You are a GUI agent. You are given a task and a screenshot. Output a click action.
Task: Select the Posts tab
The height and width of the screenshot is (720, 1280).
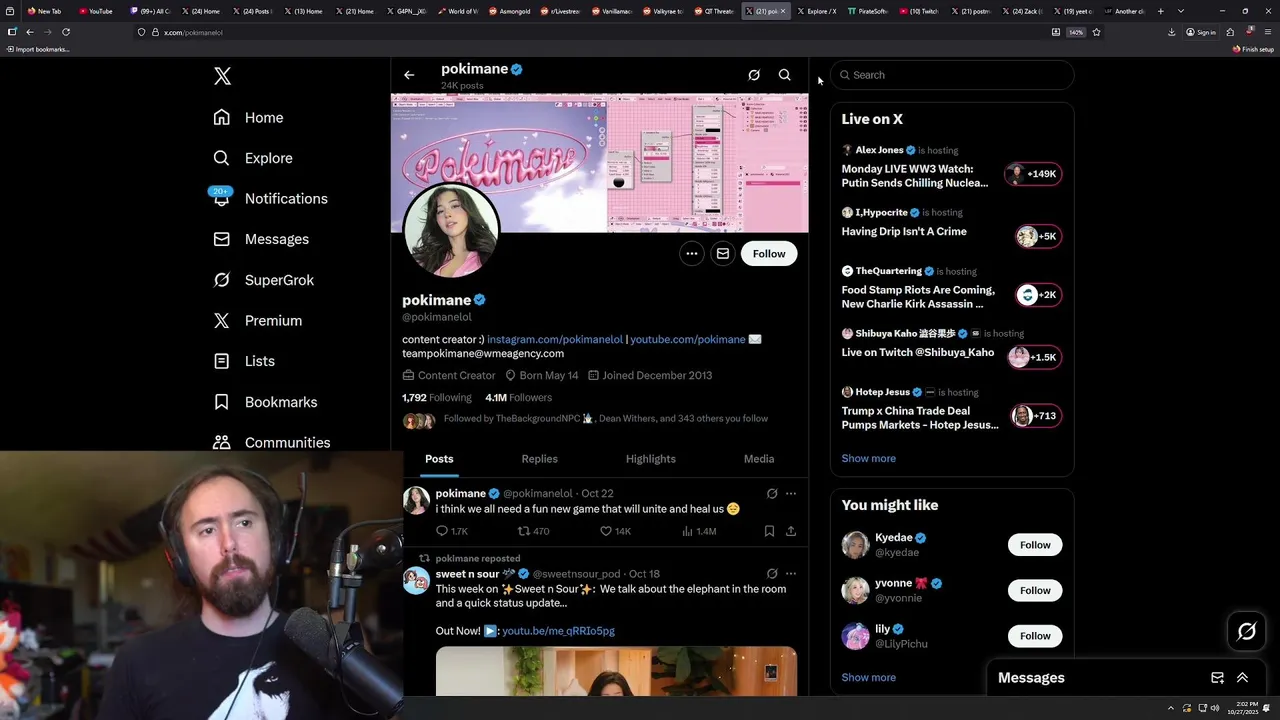pos(439,459)
